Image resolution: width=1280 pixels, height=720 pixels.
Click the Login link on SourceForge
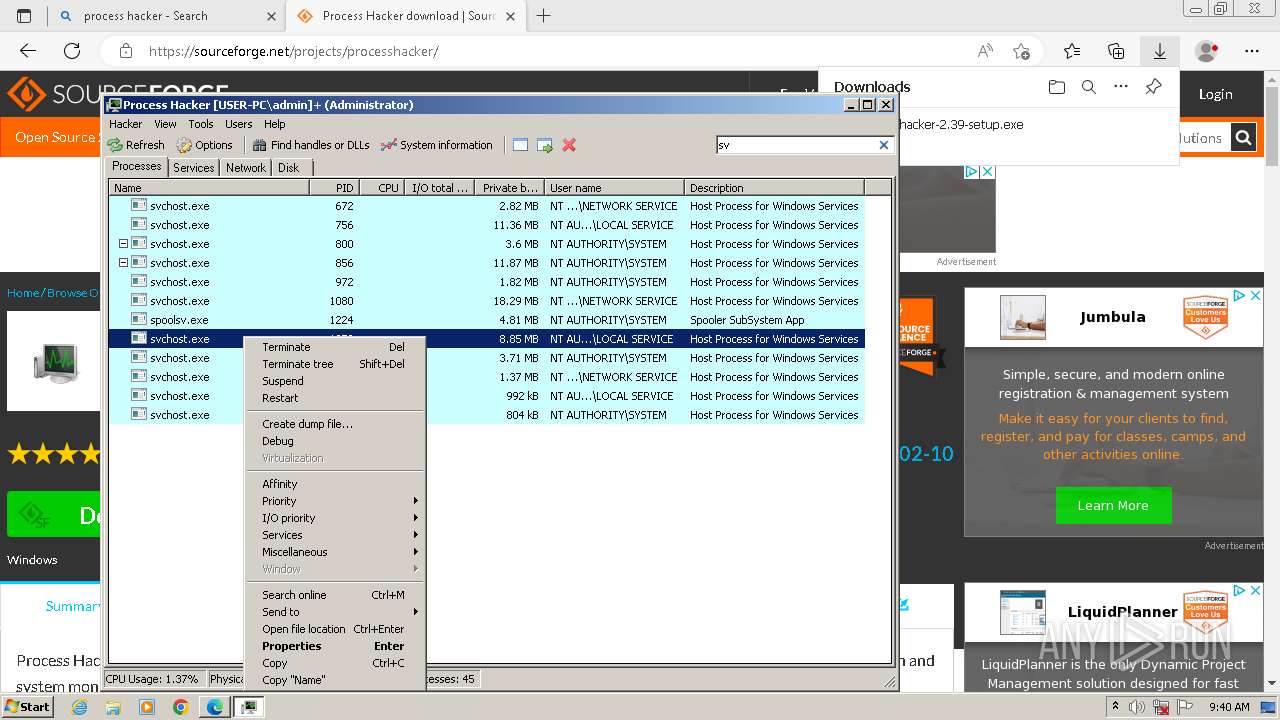[1216, 94]
